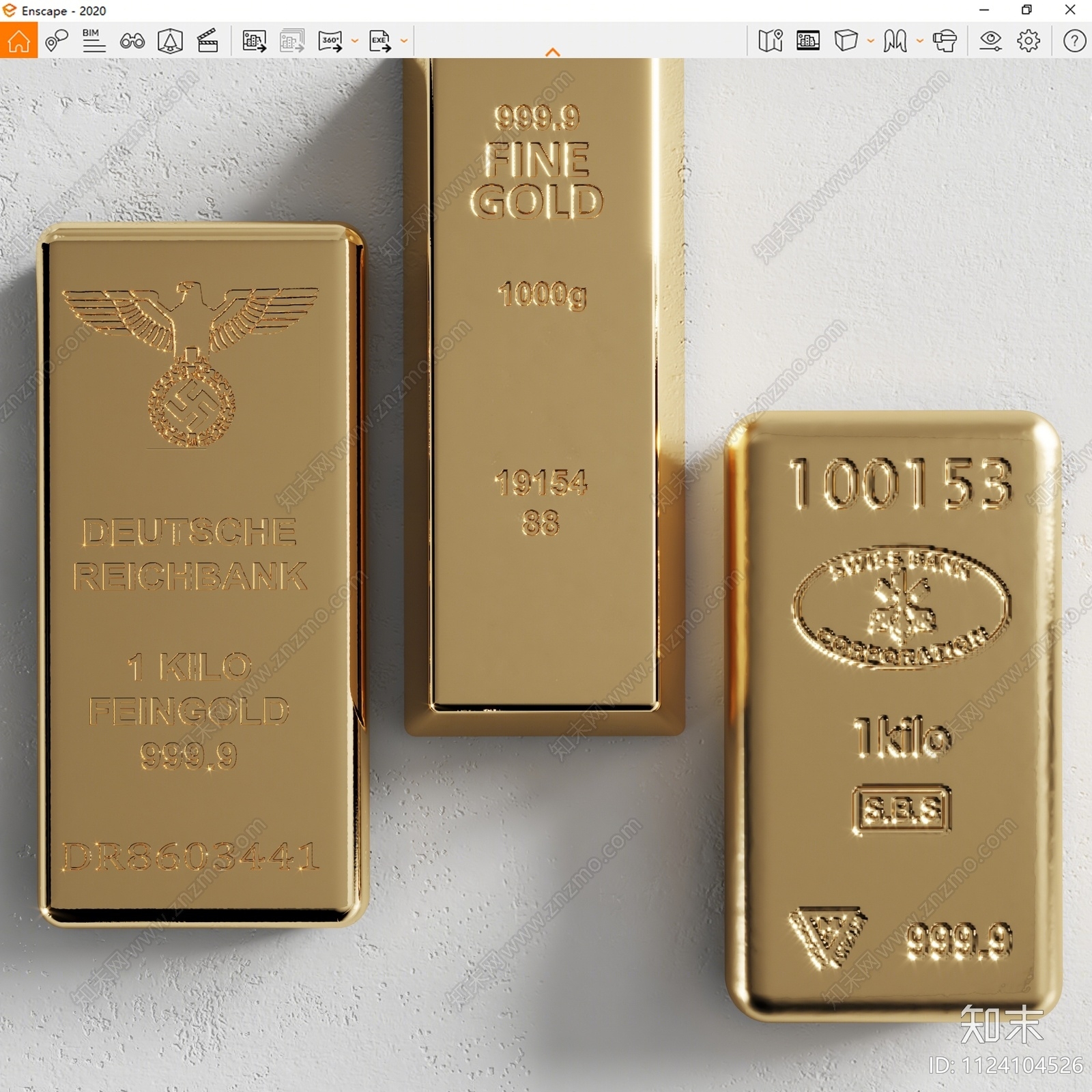Click the projection cube icon
Screen dimensions: 1092x1092
[x=846, y=41]
